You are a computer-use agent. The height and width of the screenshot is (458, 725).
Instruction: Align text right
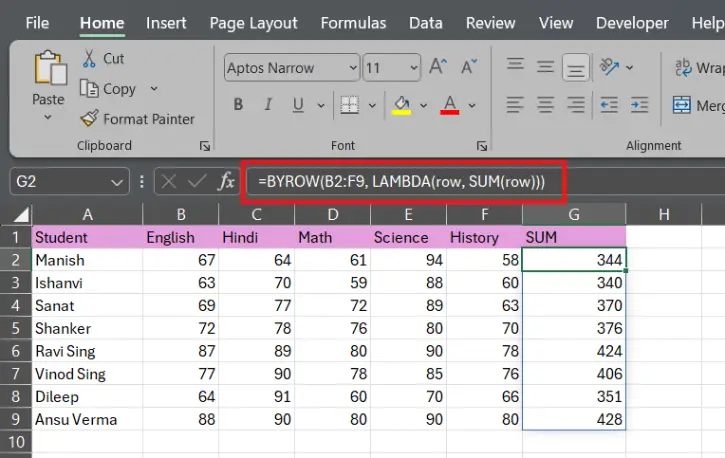(576, 105)
